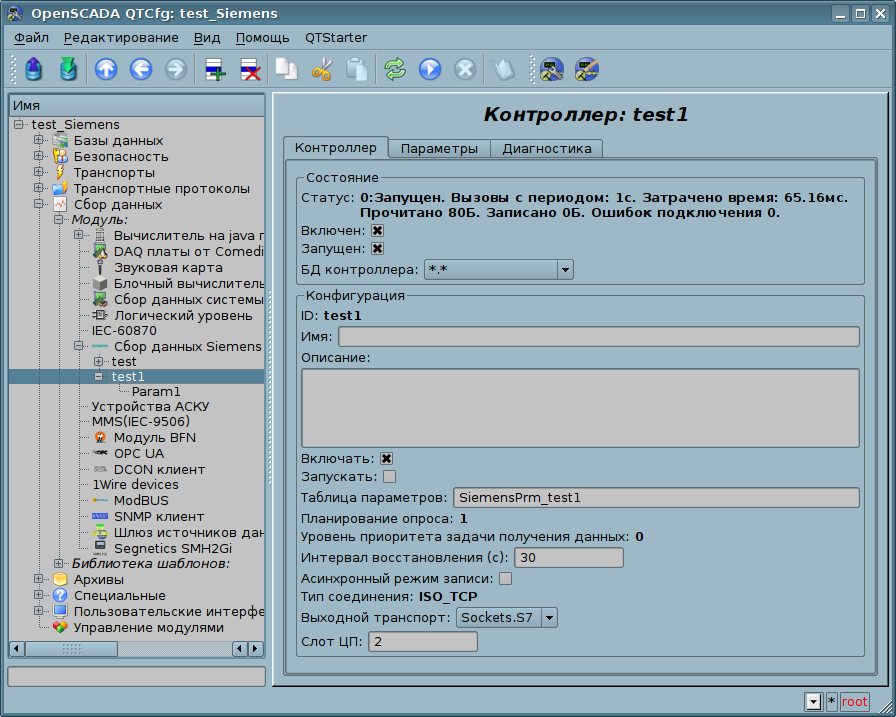
Task: Expand the "Архивы" tree node
Action: point(39,580)
